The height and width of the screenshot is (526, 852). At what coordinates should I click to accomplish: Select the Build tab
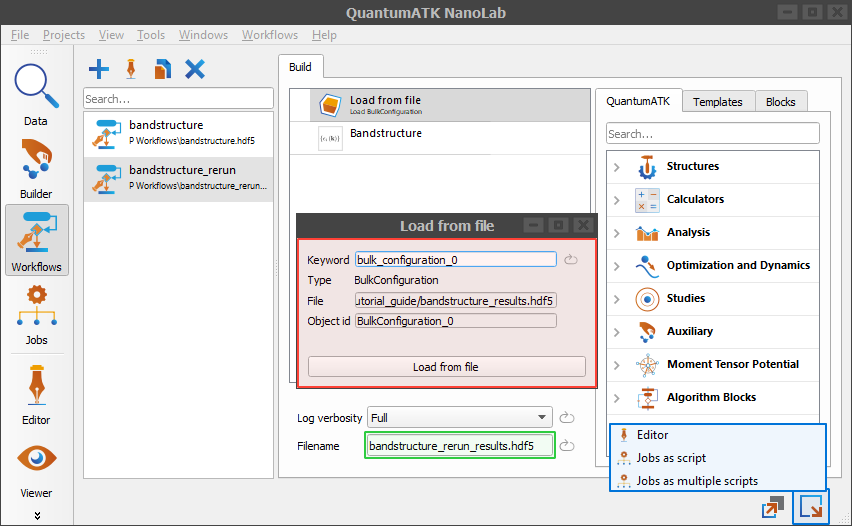click(x=300, y=67)
